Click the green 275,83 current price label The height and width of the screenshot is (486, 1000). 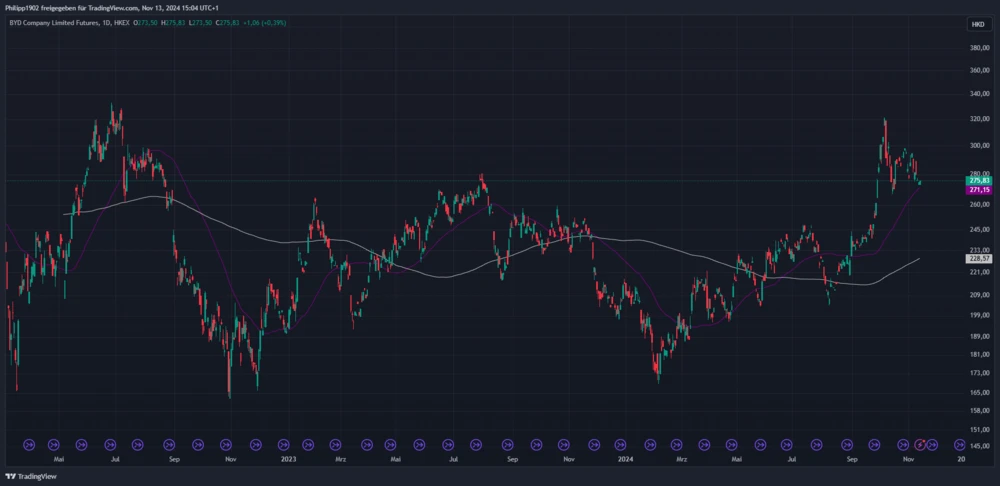(980, 180)
